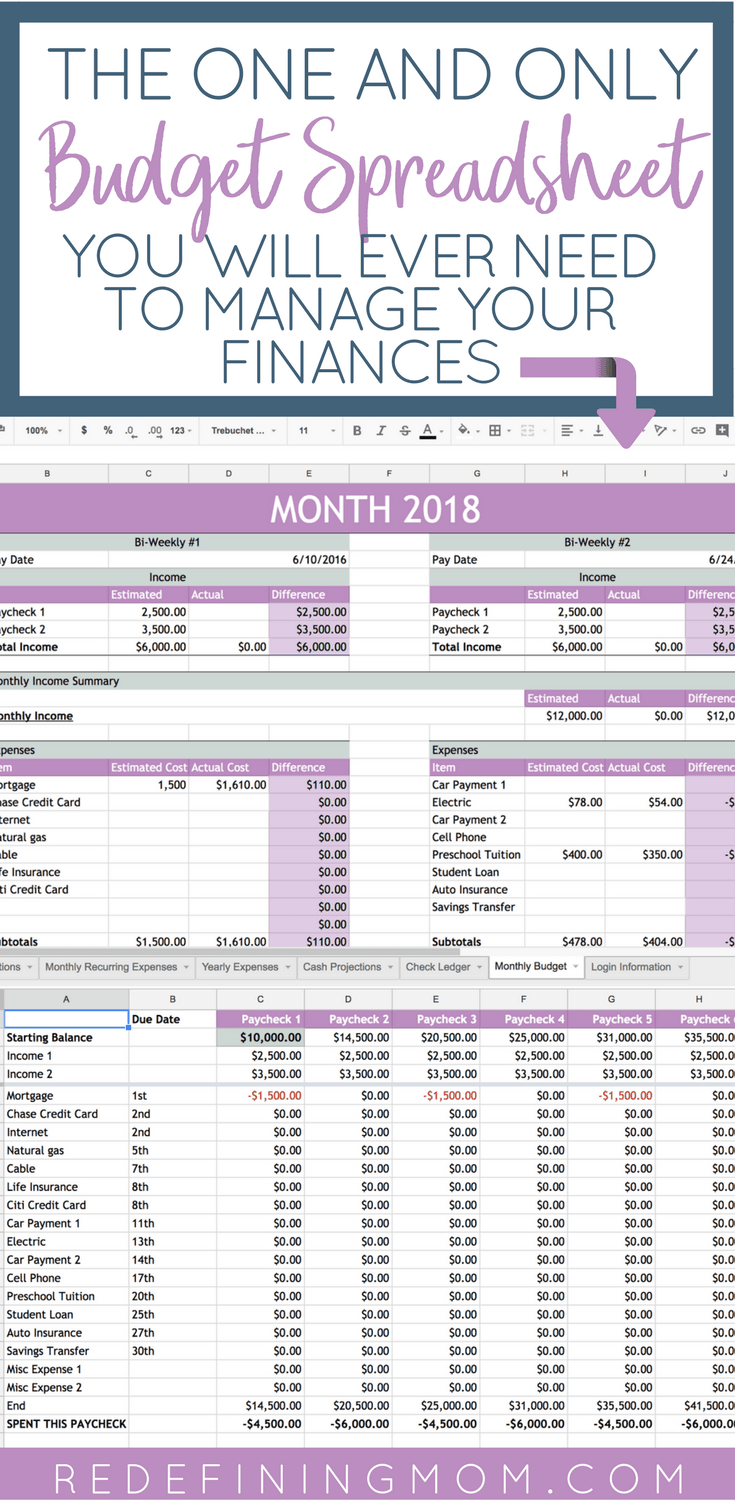Click the Bi-Weekly #1 header cell
This screenshot has height=1500, width=735.
coord(168,542)
